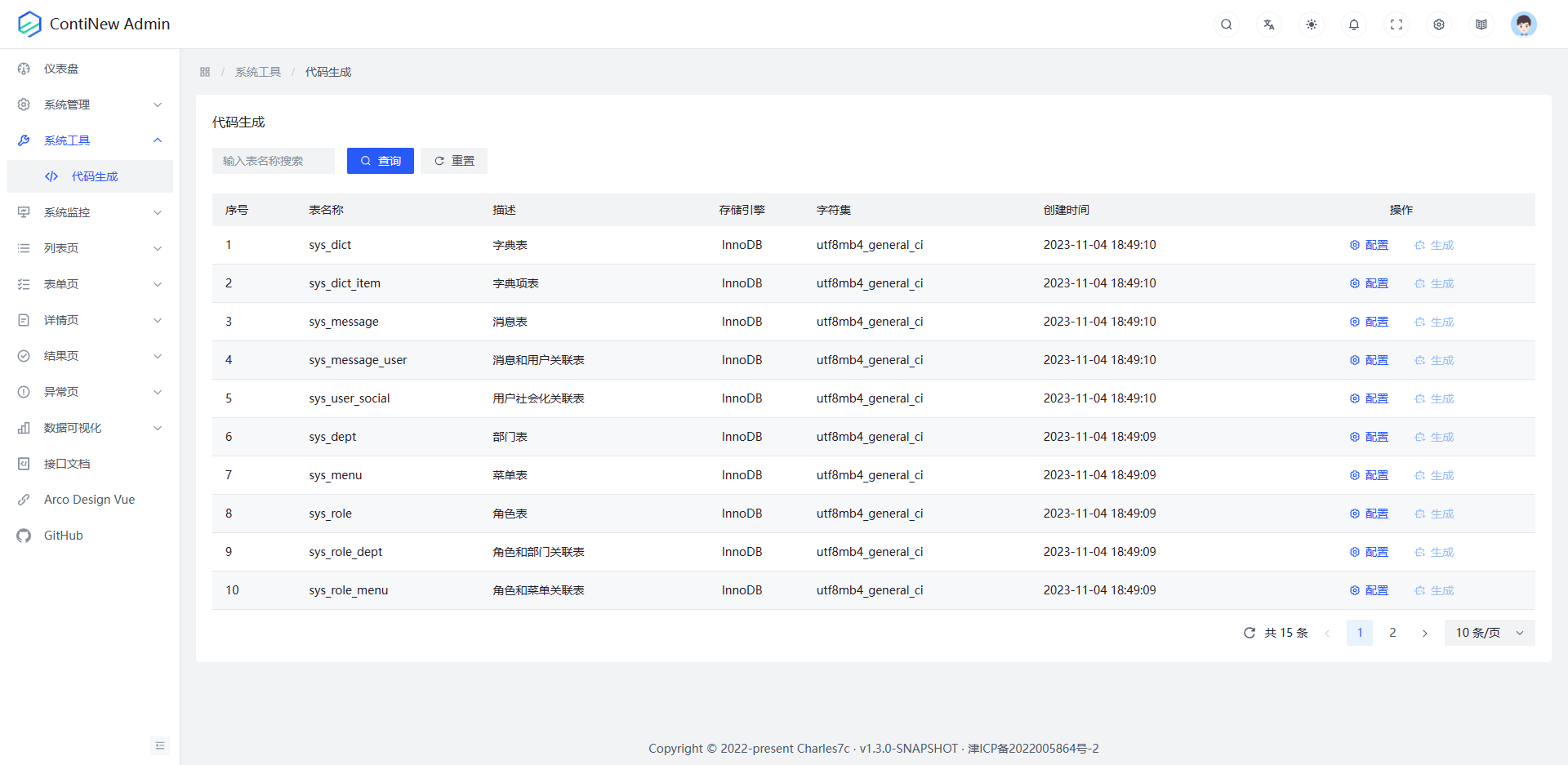This screenshot has height=765, width=1568.
Task: Click 配置 for the sys_dict row
Action: pyautogui.click(x=1369, y=245)
